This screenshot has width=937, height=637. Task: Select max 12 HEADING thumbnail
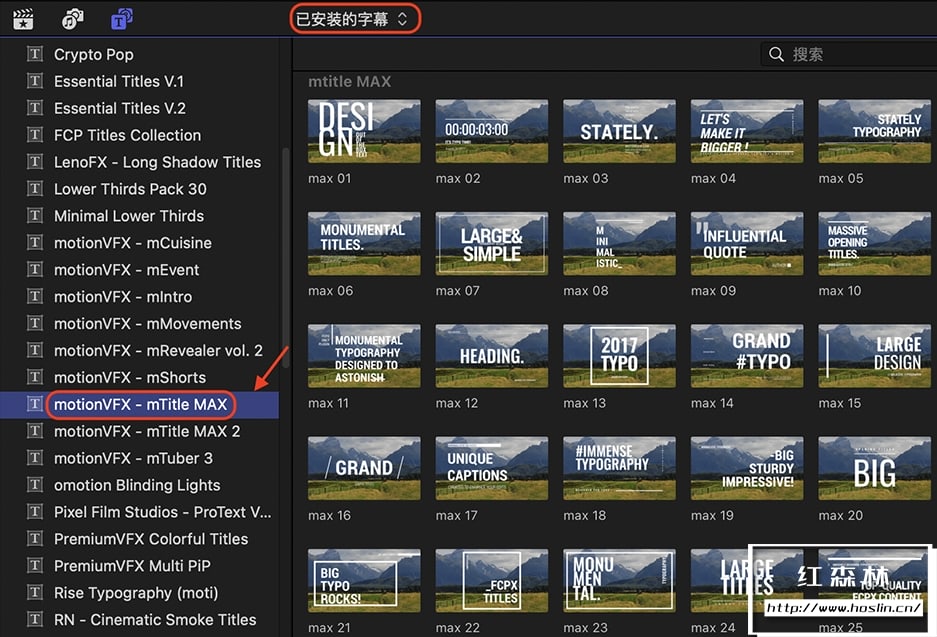[492, 356]
